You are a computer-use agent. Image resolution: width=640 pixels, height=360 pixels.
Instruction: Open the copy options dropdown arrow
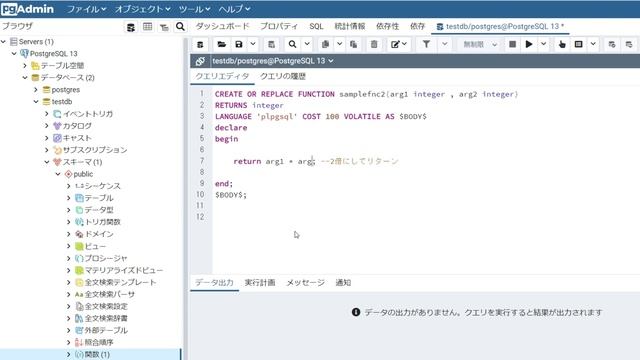click(340, 44)
